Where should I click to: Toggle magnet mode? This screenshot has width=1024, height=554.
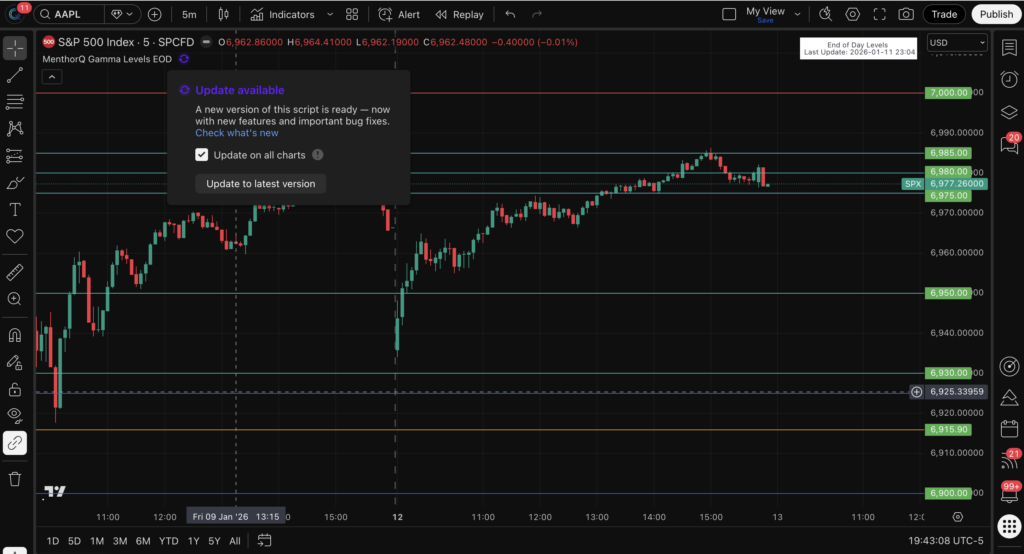15,335
